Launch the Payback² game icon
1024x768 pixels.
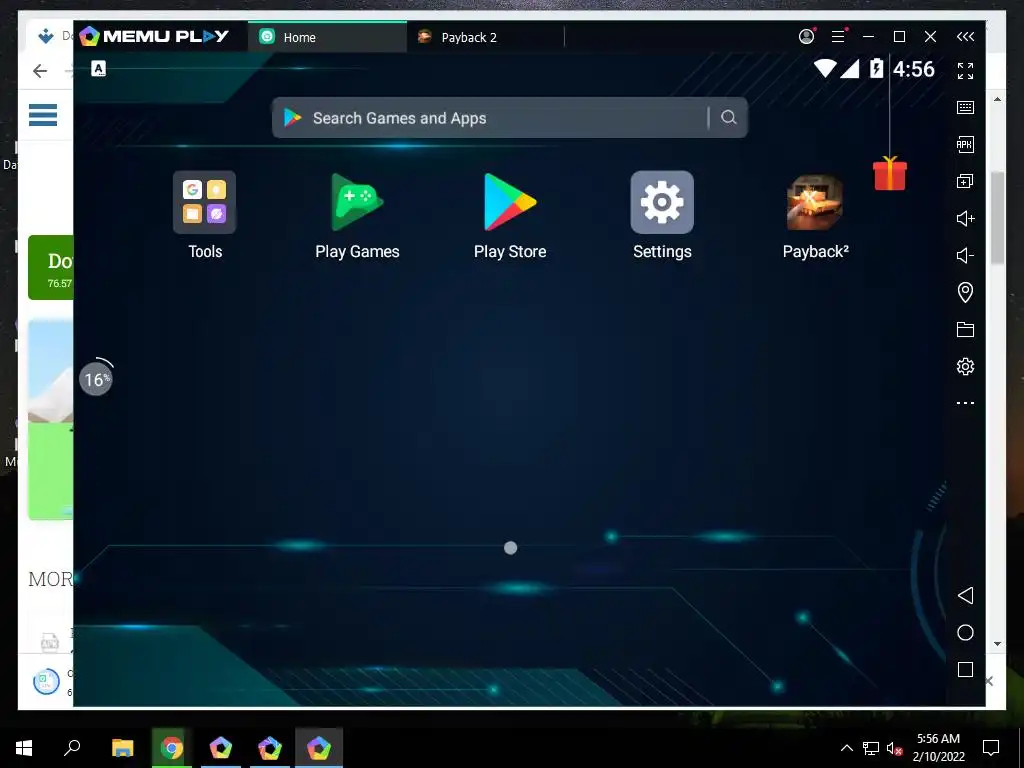pos(815,202)
